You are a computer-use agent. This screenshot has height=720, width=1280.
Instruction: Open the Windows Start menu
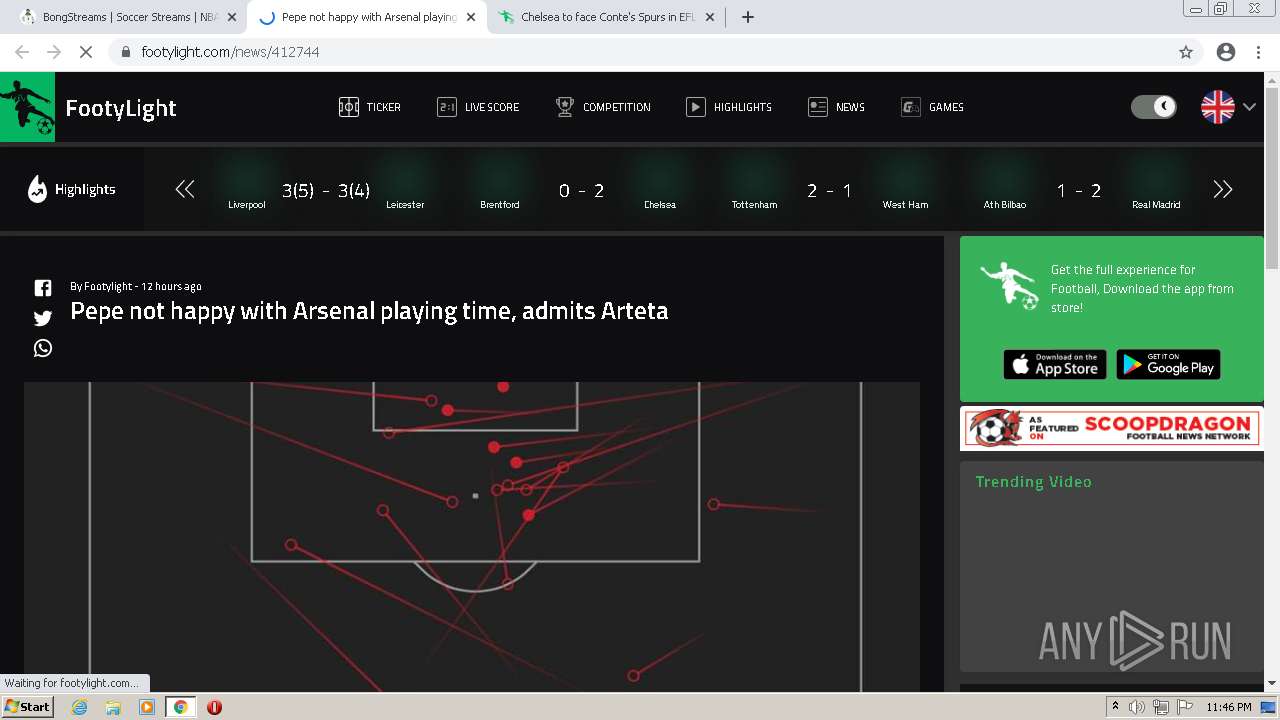[28, 706]
